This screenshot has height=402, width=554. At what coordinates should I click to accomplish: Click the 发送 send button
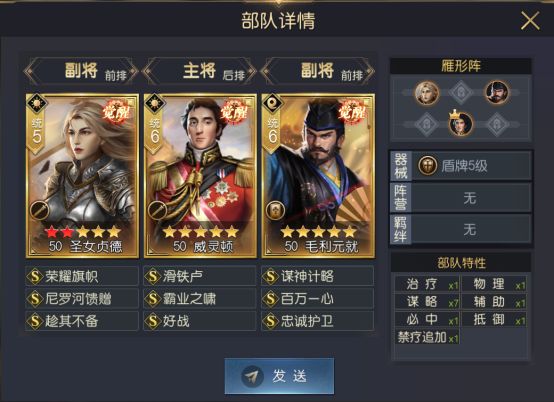coord(279,376)
